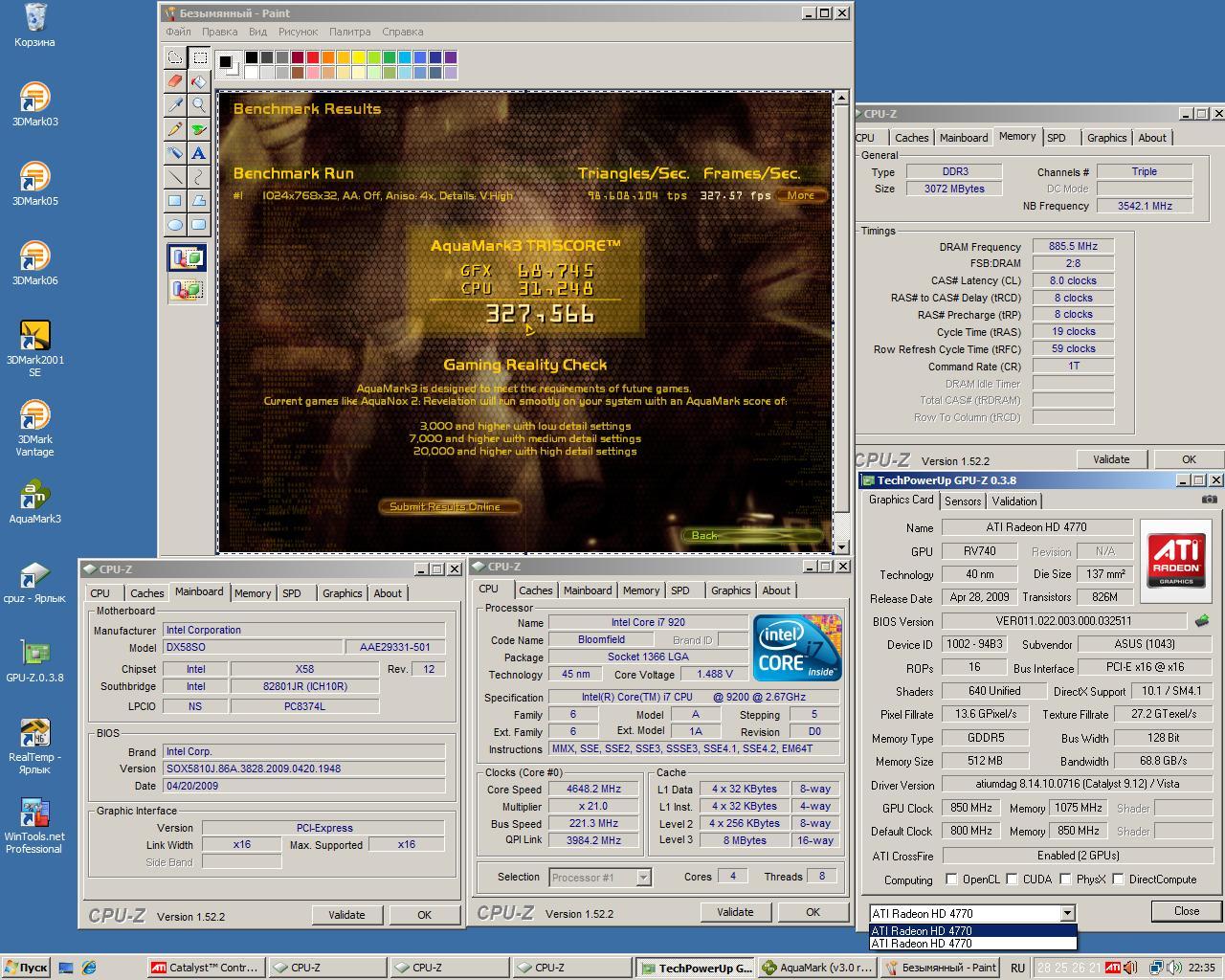This screenshot has height=980, width=1225.
Task: Open the AquaMark3 desktop shortcut
Action: click(34, 501)
